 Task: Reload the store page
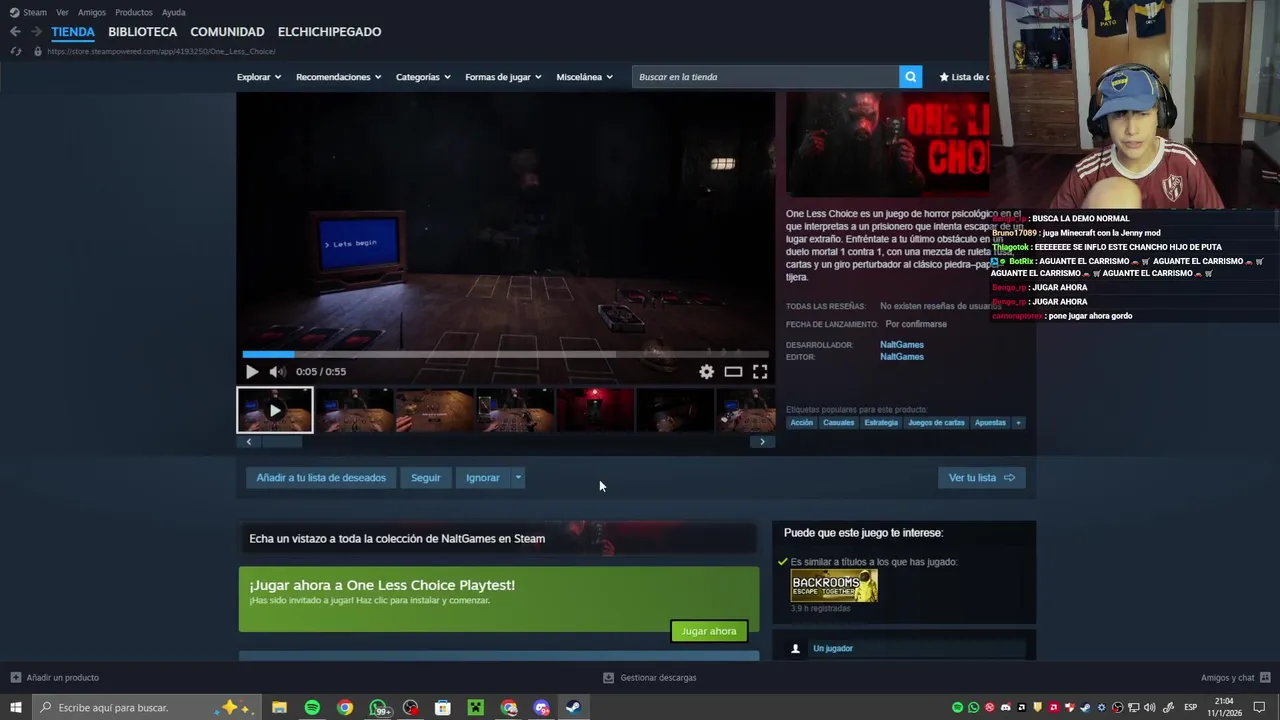[15, 51]
